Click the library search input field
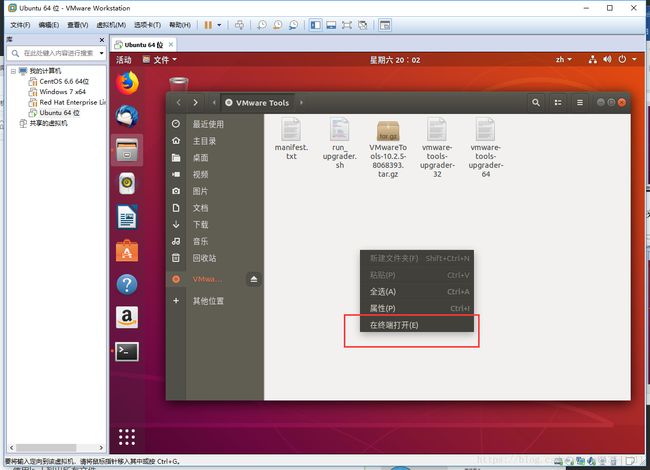 (x=58, y=53)
